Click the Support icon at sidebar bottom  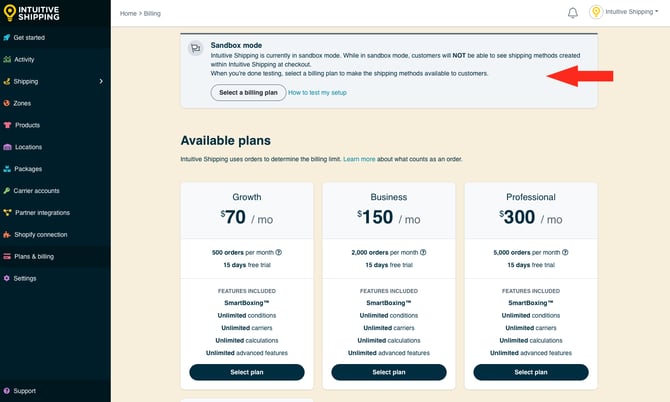click(x=7, y=391)
